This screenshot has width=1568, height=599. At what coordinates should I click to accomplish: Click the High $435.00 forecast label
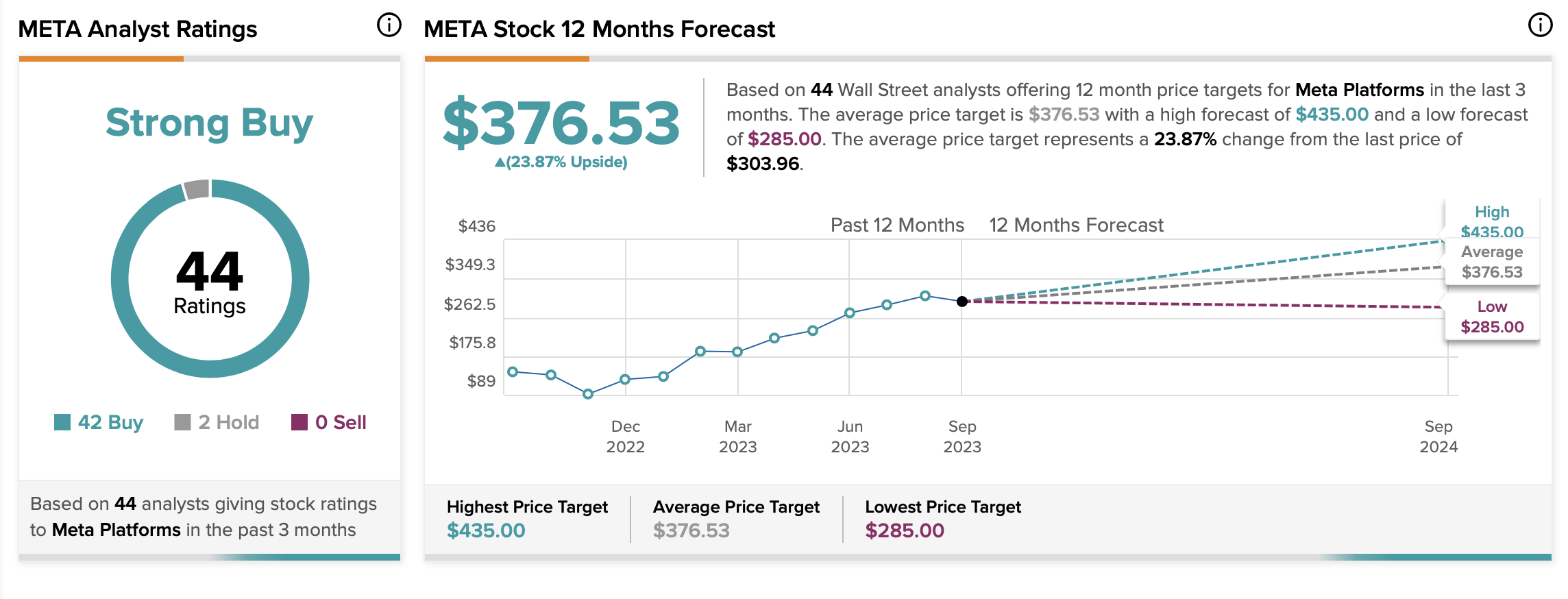[1492, 221]
